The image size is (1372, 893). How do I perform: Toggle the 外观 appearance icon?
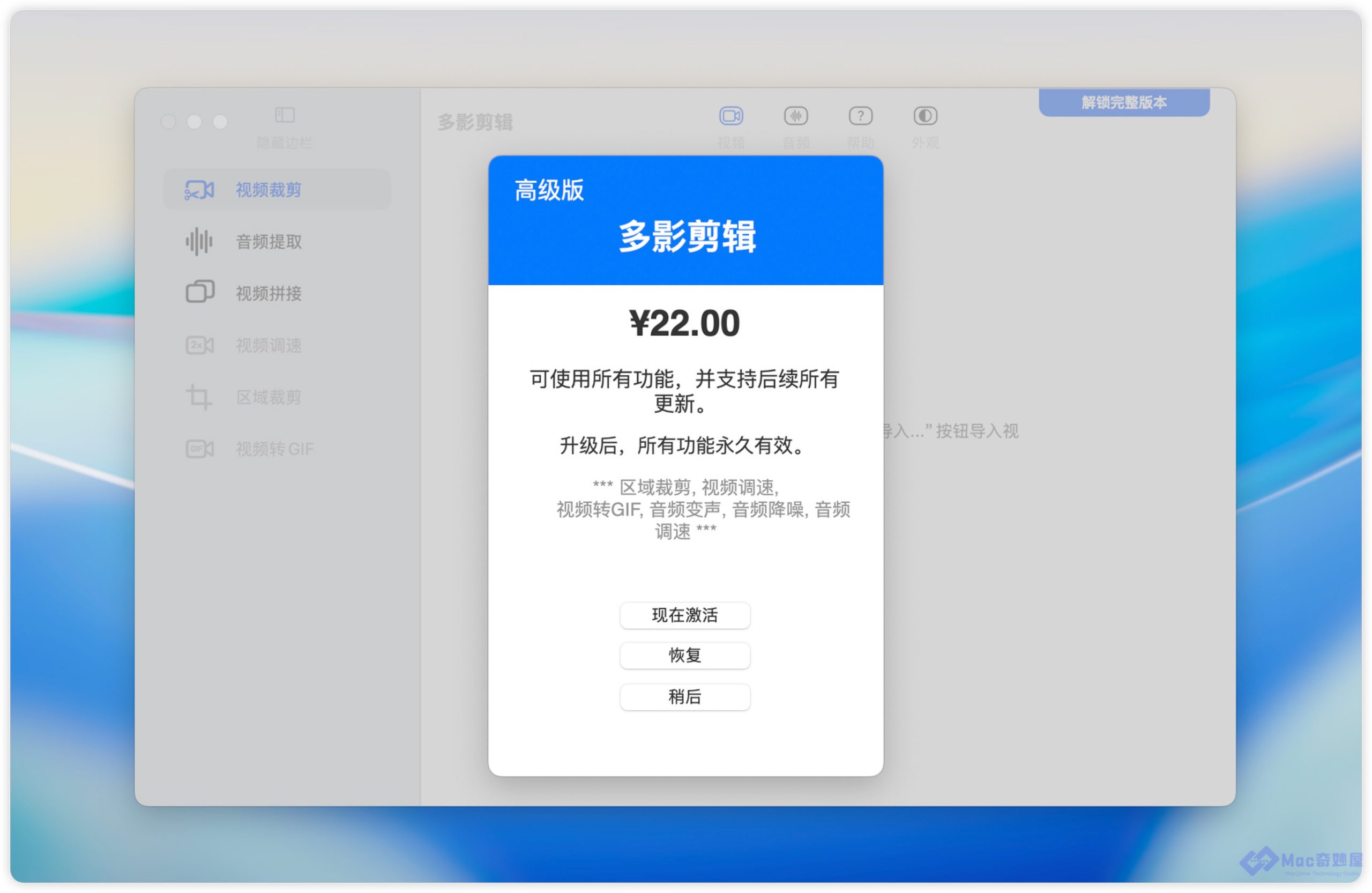[924, 116]
